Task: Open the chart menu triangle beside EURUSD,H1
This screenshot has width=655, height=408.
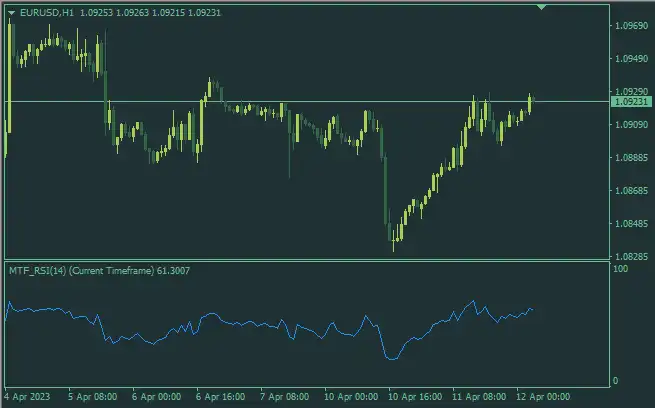Action: (12, 13)
